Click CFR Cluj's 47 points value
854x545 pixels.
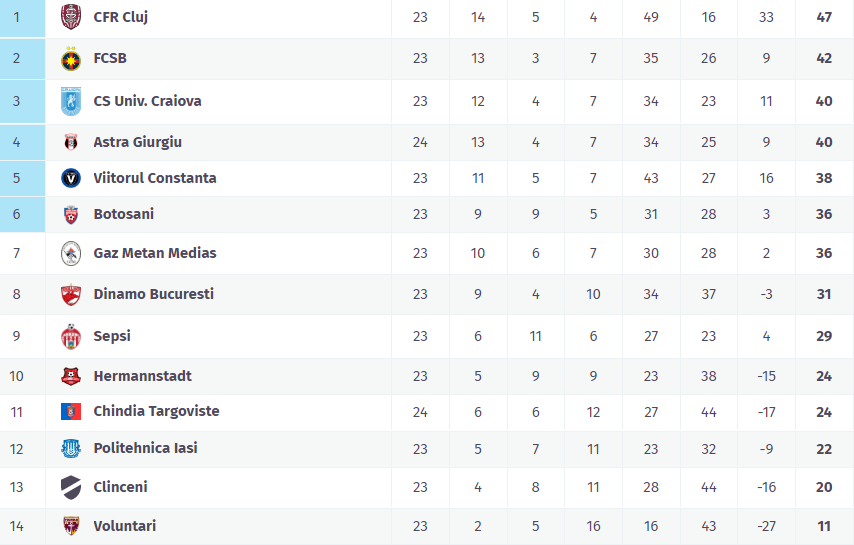click(x=824, y=17)
